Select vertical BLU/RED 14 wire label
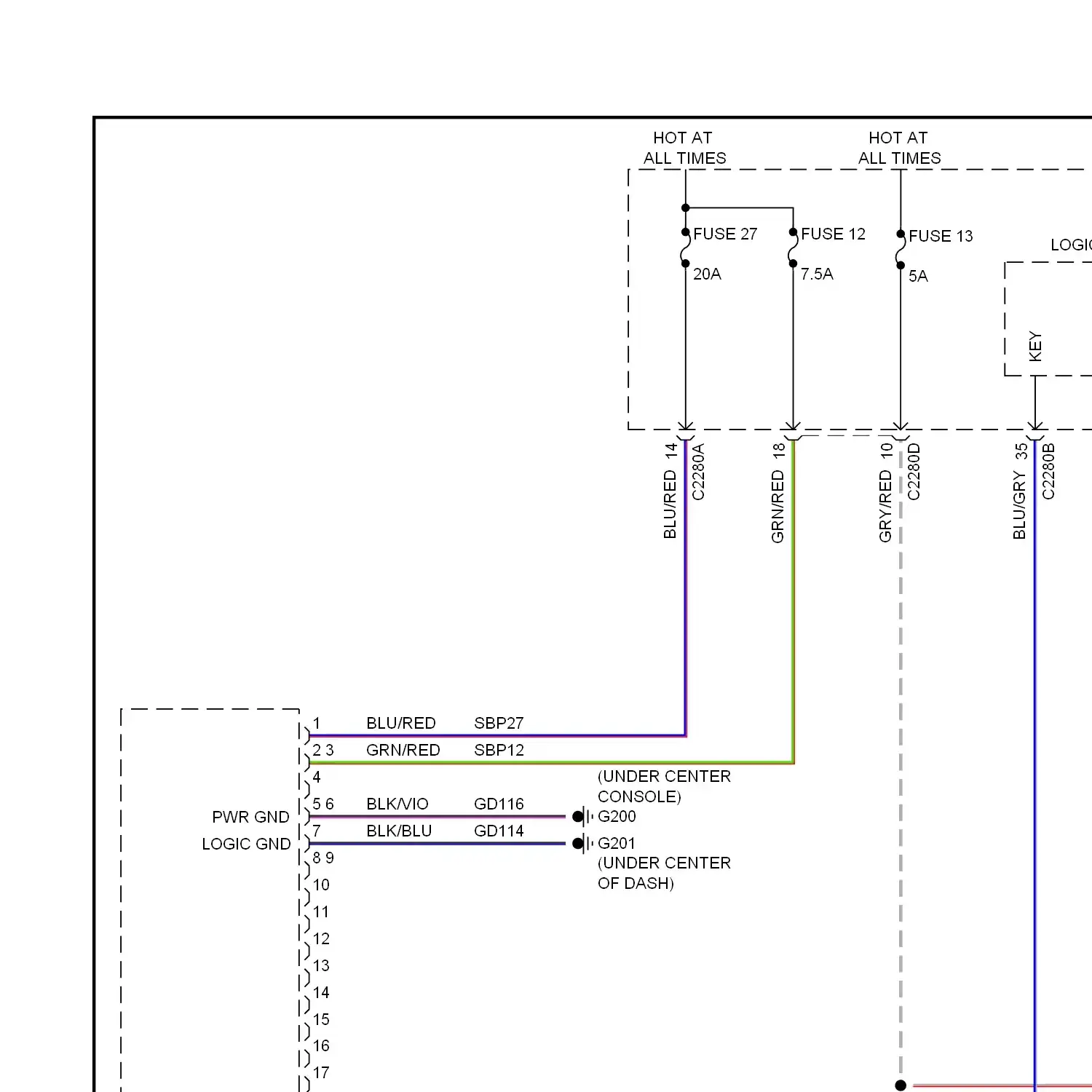Image resolution: width=1092 pixels, height=1092 pixels. click(670, 491)
